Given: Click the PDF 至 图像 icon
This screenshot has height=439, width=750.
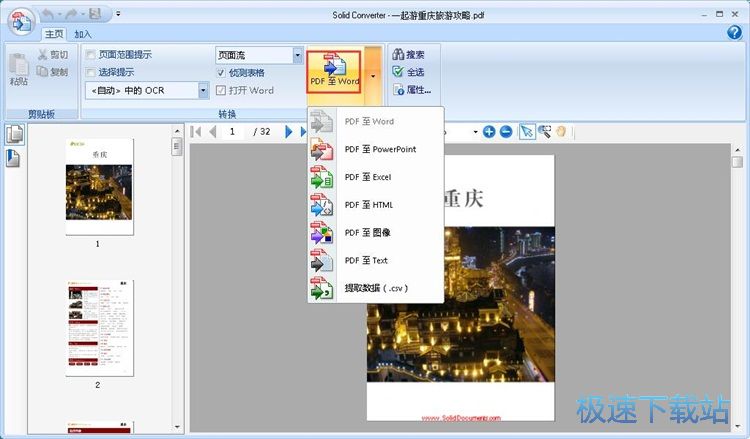Looking at the screenshot, I should pos(322,233).
